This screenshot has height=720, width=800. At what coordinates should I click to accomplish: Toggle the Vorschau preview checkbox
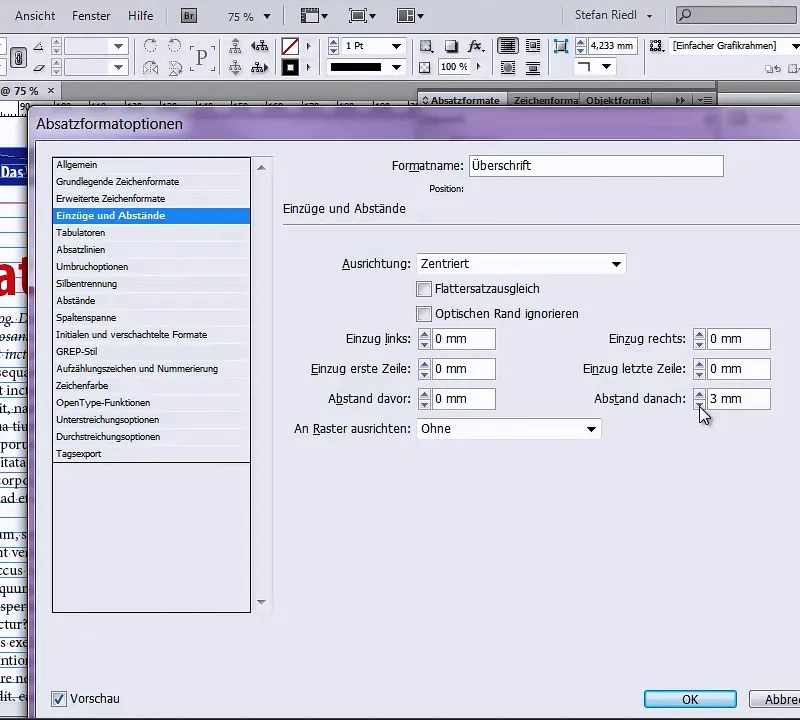point(59,699)
